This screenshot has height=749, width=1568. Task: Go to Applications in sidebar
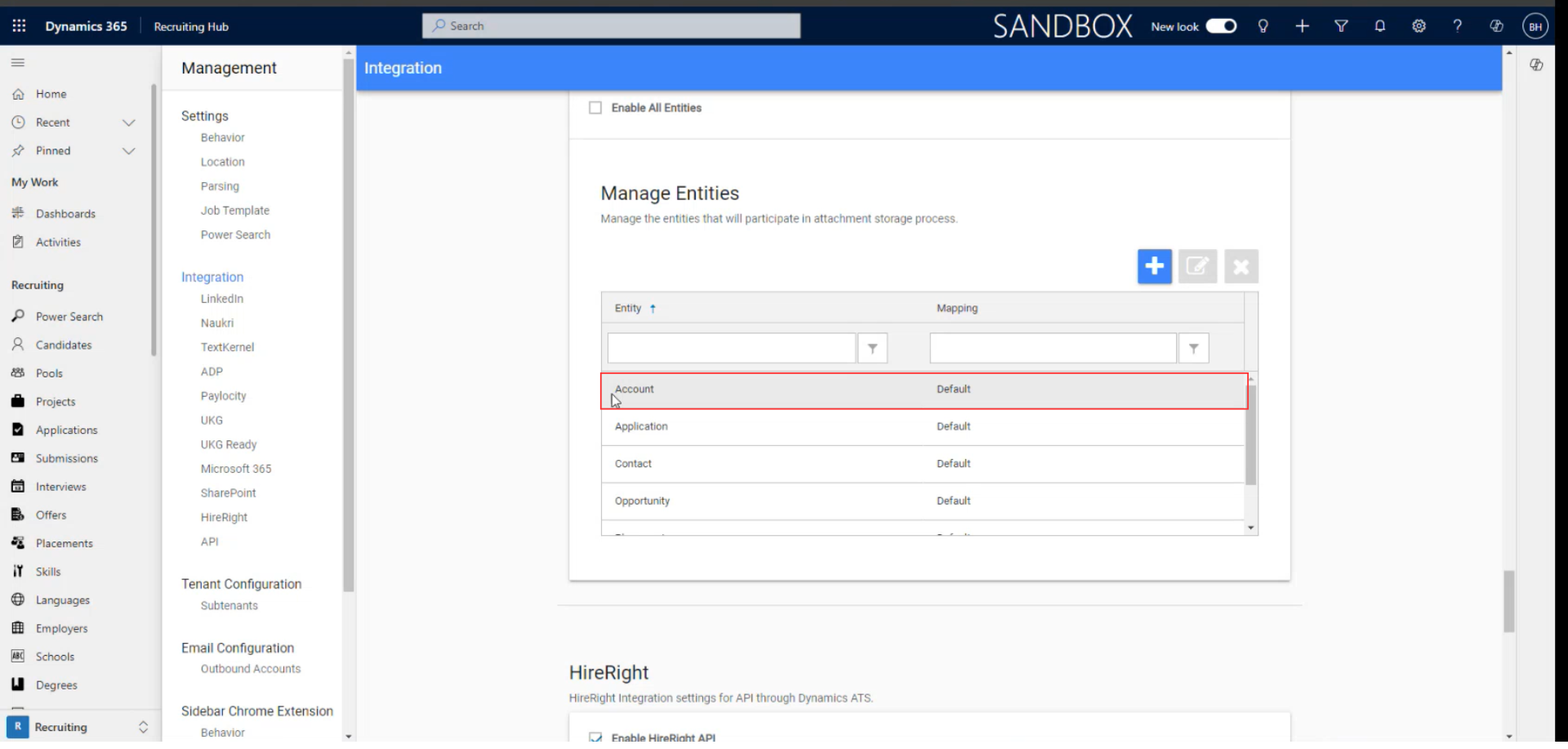tap(67, 430)
